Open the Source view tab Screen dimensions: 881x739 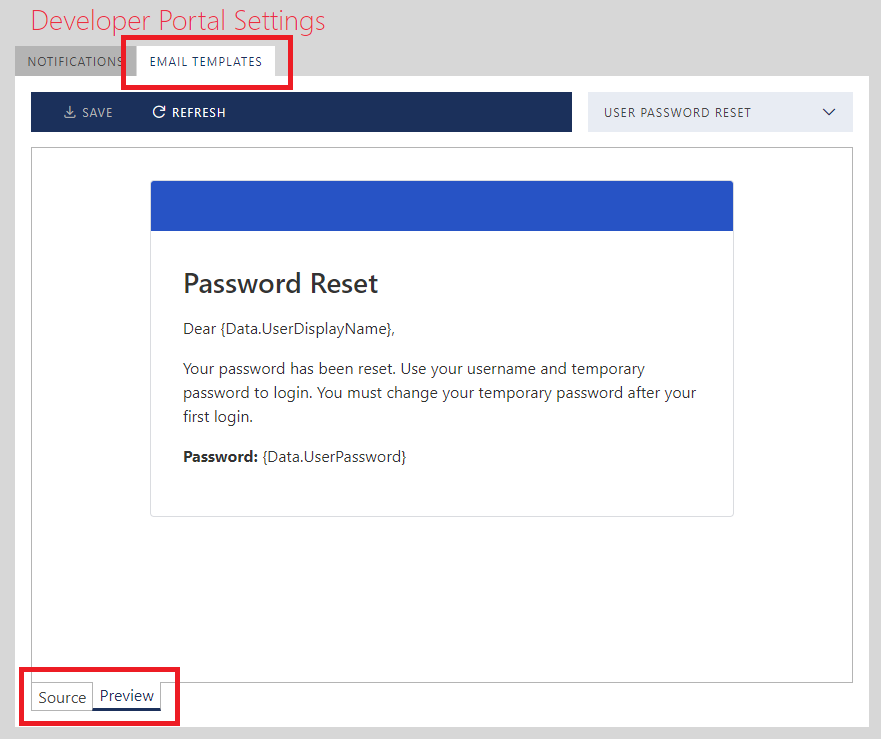62,697
